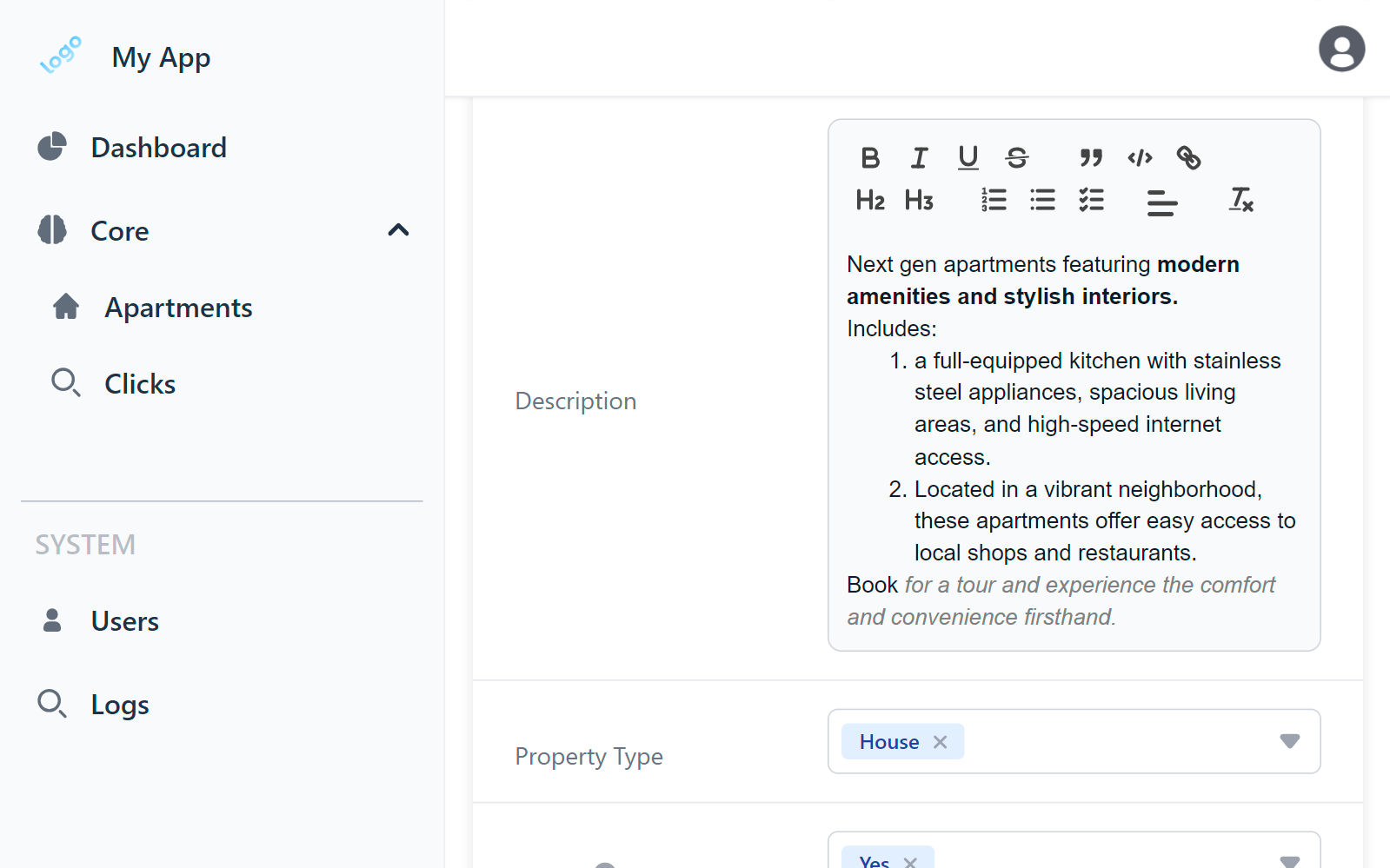Apply Heading 2 style
This screenshot has height=868, width=1390.
[x=869, y=200]
